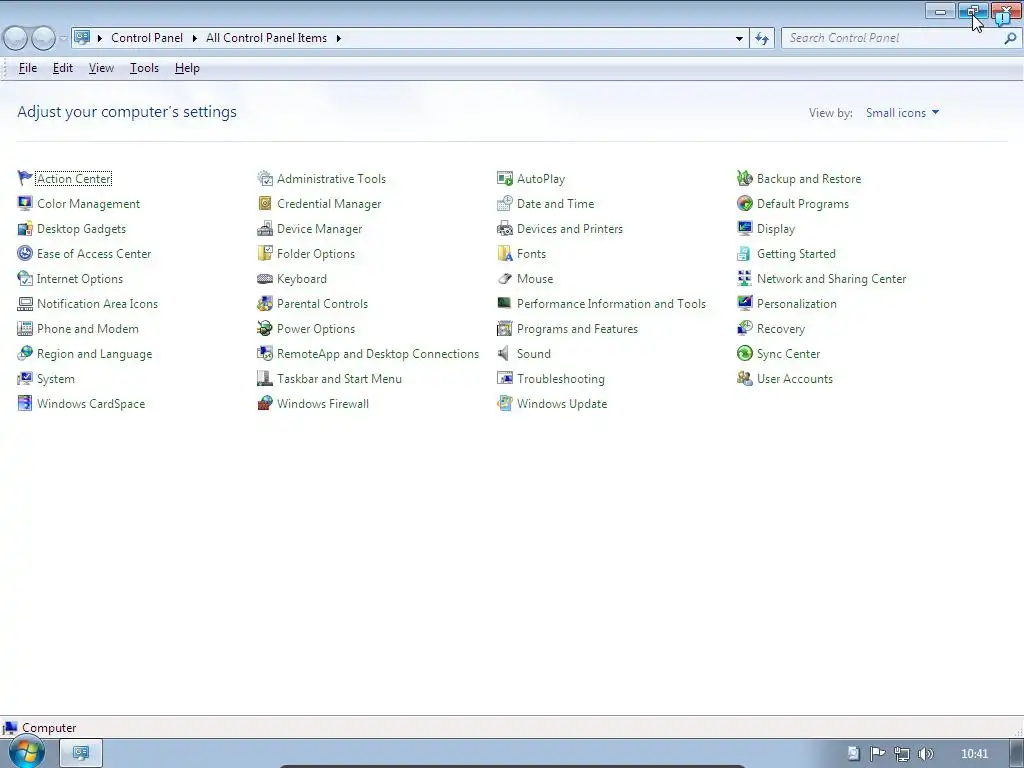Open the Recovery link

[780, 328]
